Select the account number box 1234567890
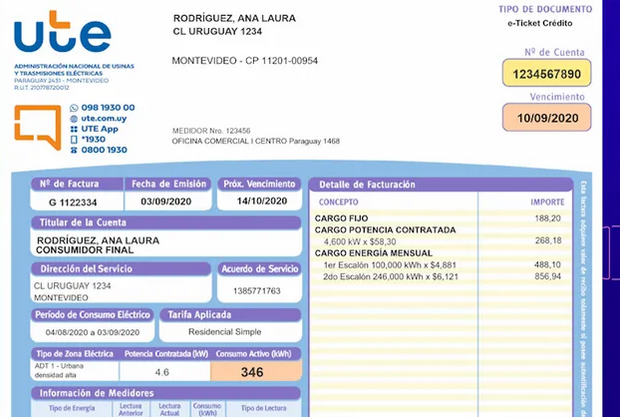This screenshot has height=417, width=620. coord(546,74)
